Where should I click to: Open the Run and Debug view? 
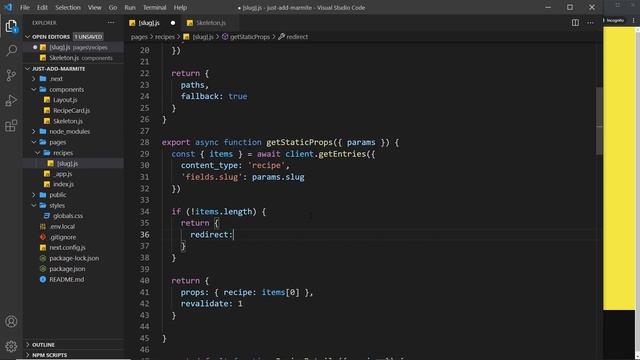pos(11,100)
